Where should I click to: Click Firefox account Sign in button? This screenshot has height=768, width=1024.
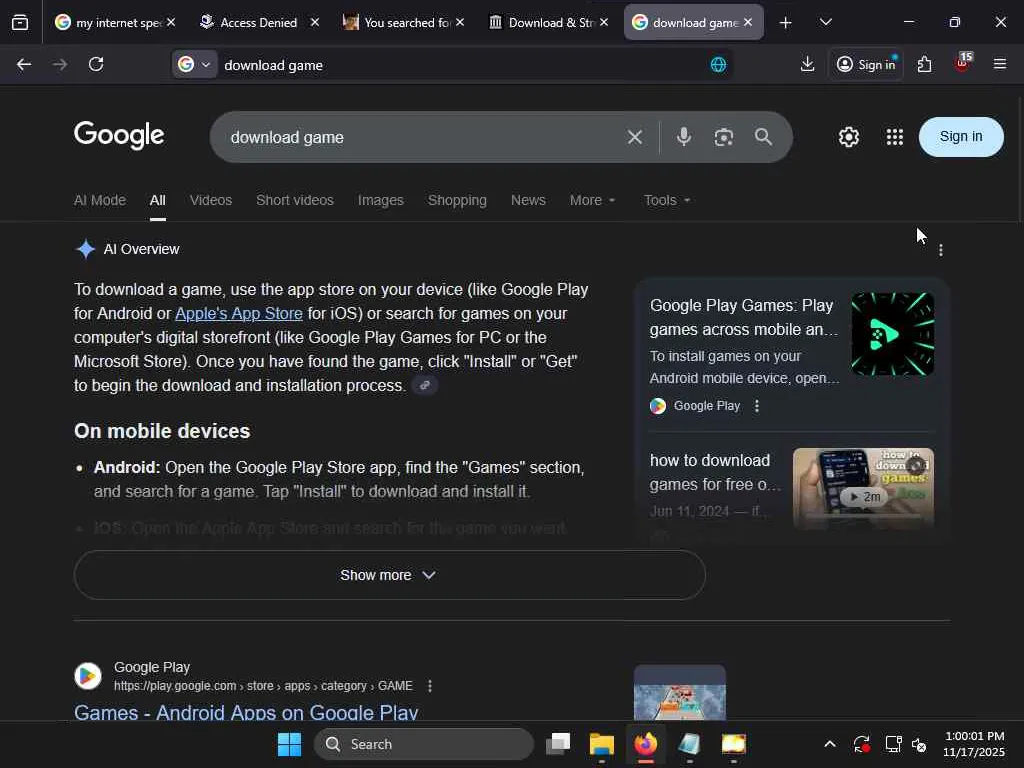(x=866, y=64)
